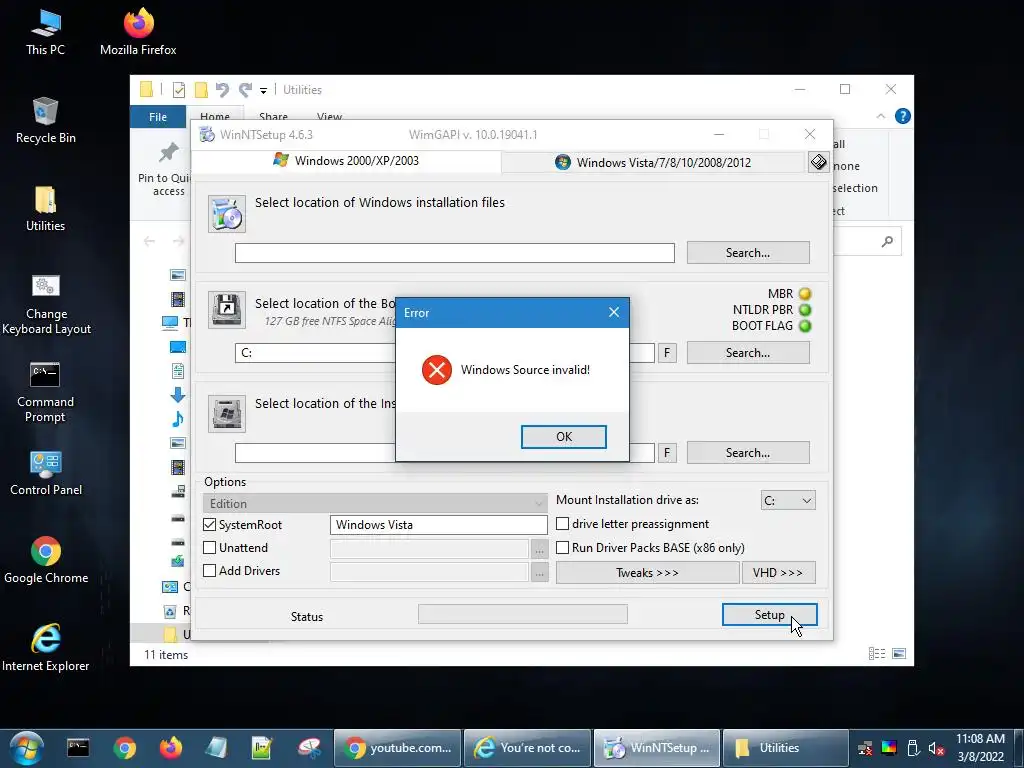Open the Share ribbon tab in Explorer
Viewport: 1024px width, 768px height.
coord(273,116)
